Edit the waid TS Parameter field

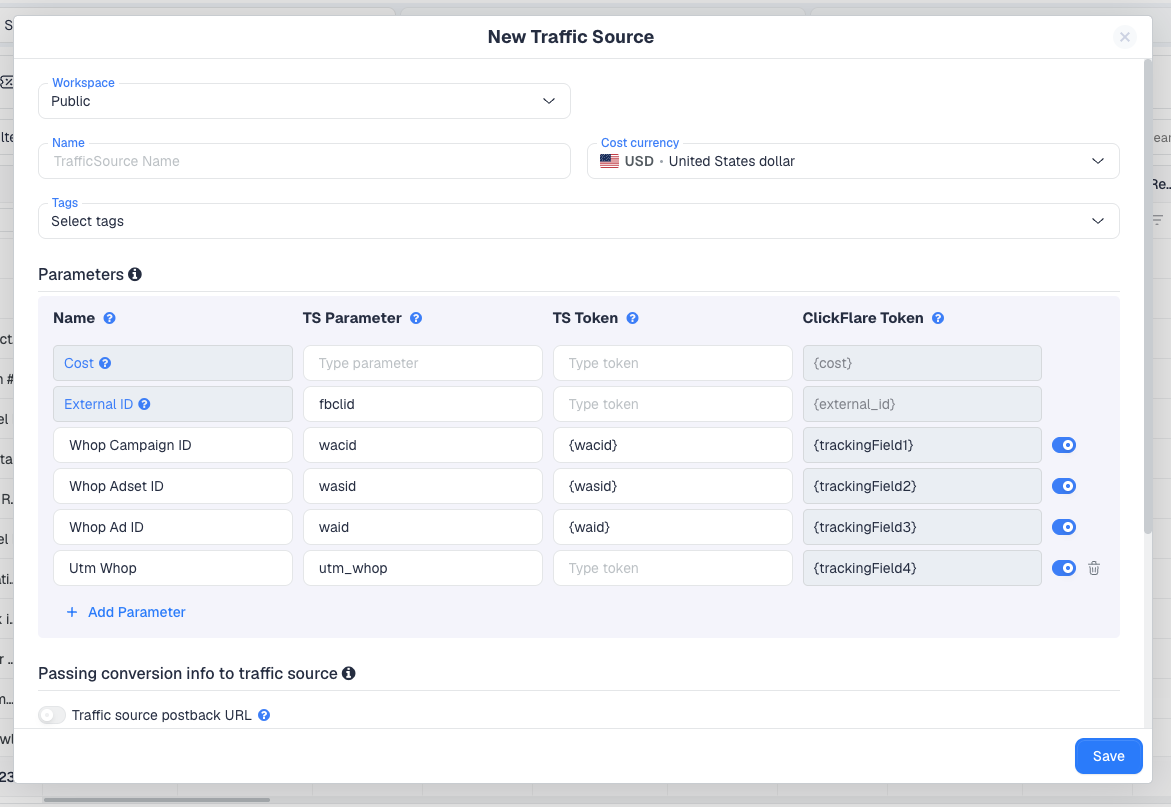pyautogui.click(x=423, y=527)
